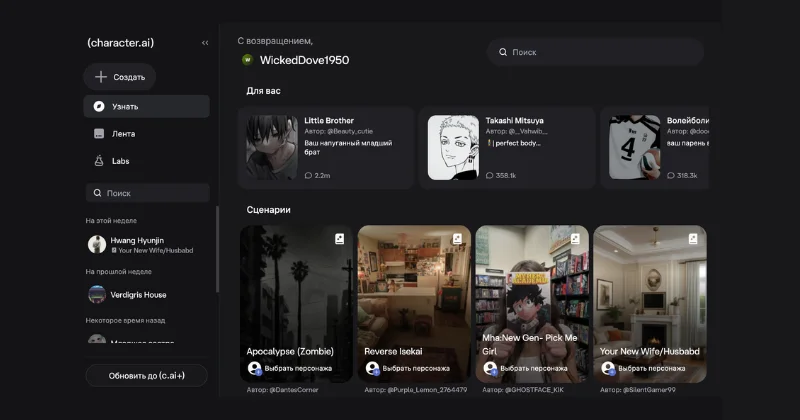The width and height of the screenshot is (800, 420).
Task: Collapse the sidebar with the double chevron
Action: click(205, 43)
